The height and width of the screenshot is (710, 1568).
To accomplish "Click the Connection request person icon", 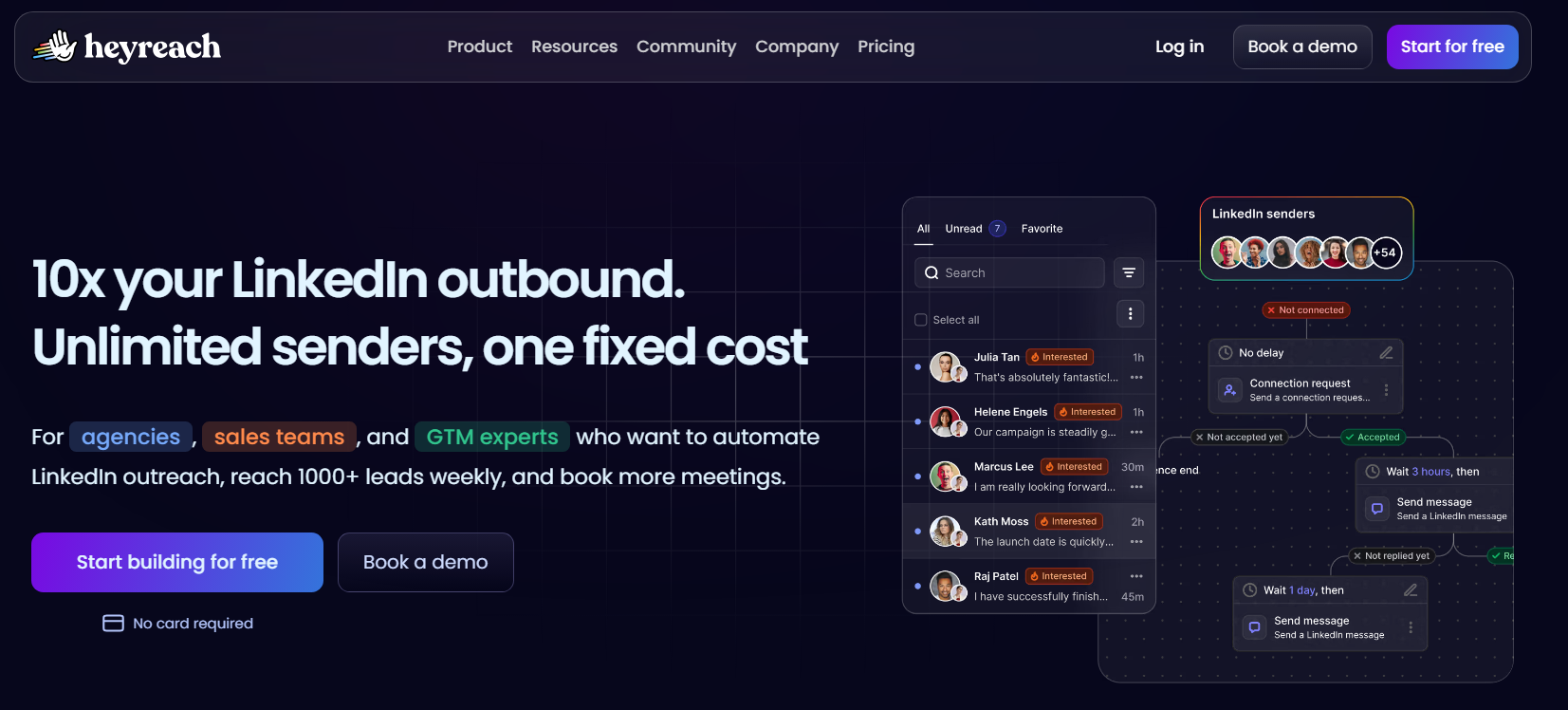I will coord(1229,390).
